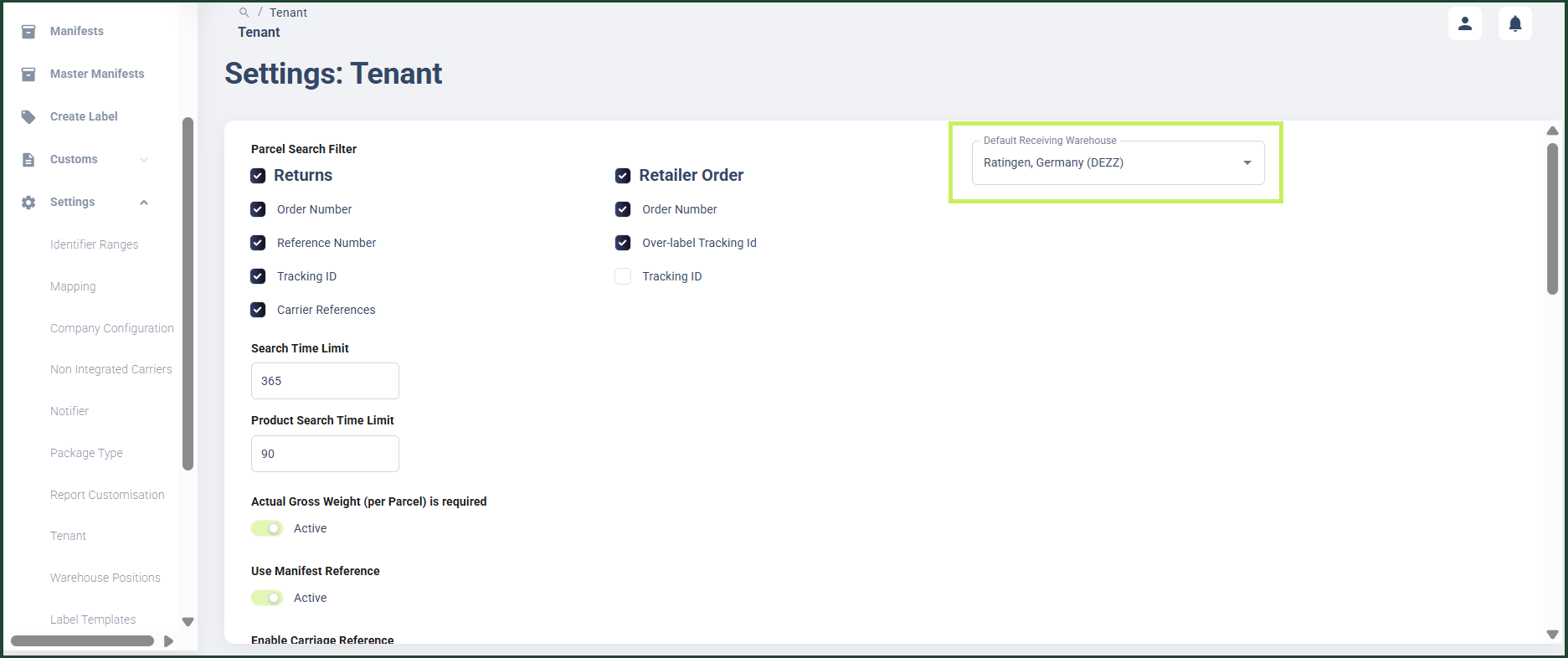Open Mapping settings page
Screen dimensions: 1568x658
pos(73,286)
